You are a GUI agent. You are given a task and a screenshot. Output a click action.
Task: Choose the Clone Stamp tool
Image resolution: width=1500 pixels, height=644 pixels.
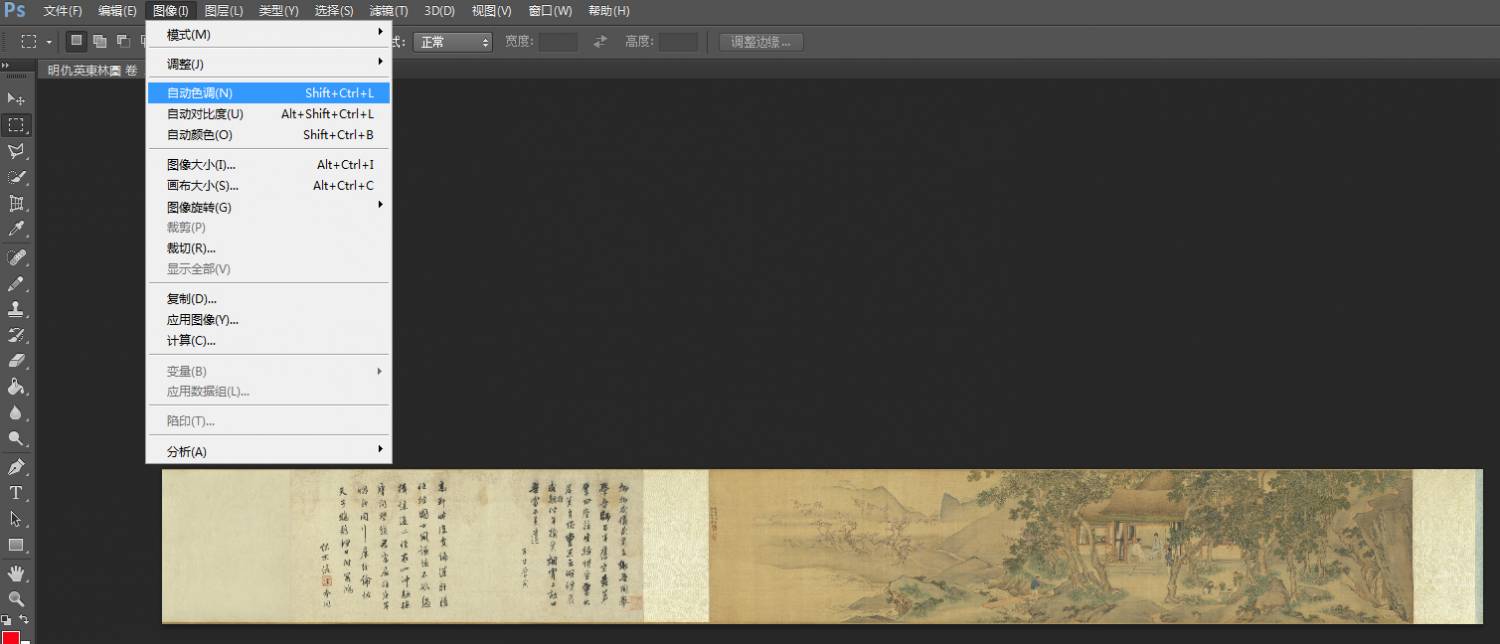pyautogui.click(x=16, y=309)
